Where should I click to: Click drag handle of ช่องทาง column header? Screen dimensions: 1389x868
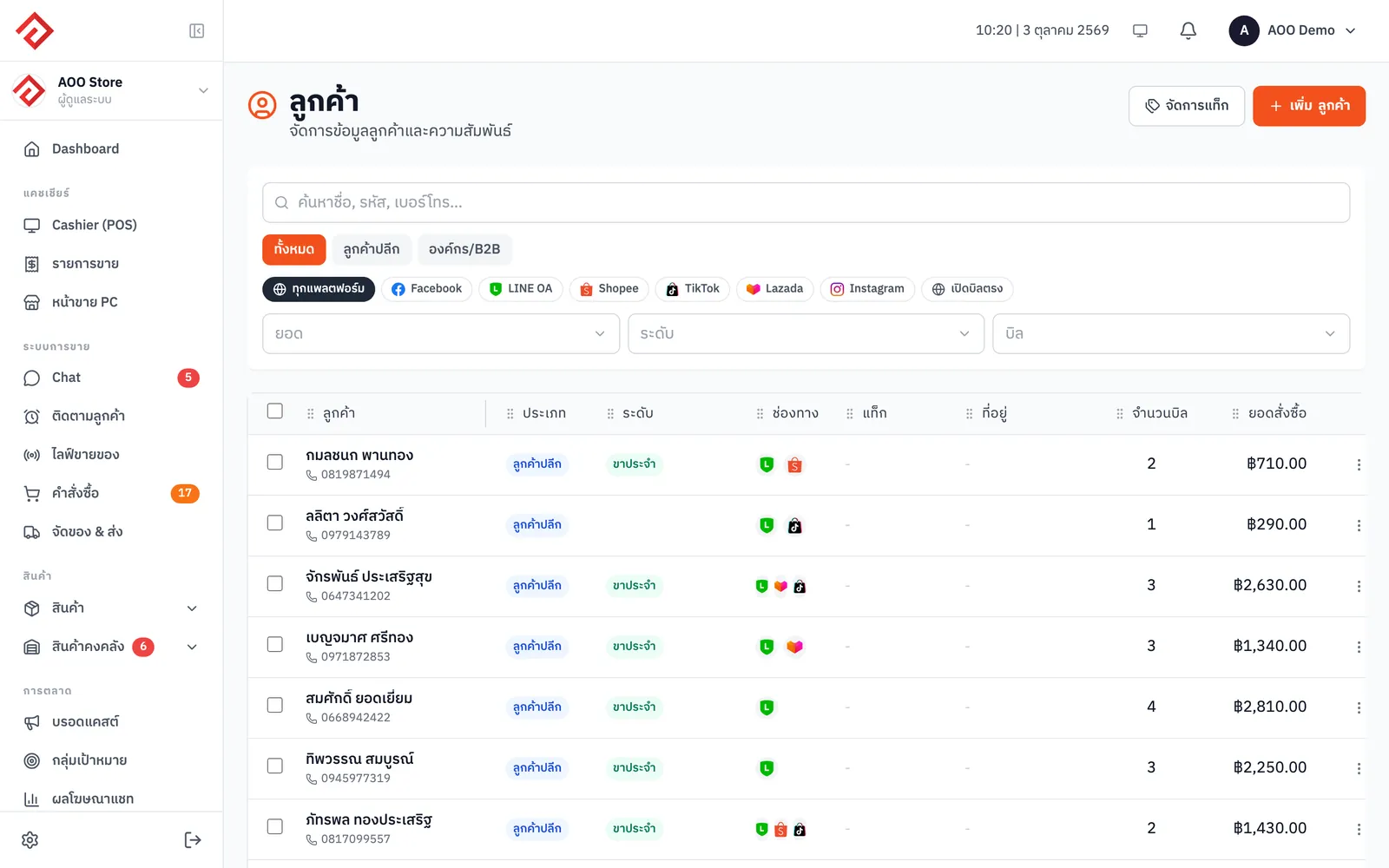(x=760, y=414)
